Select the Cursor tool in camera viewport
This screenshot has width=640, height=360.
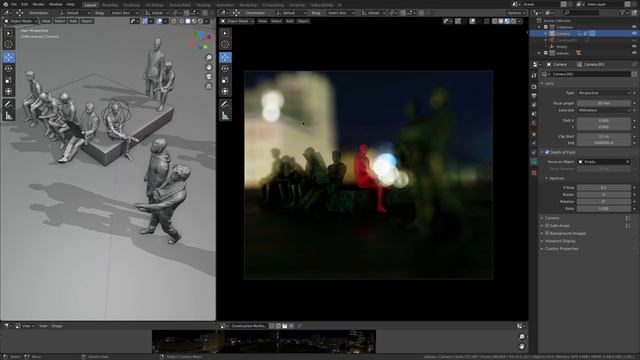(x=225, y=44)
